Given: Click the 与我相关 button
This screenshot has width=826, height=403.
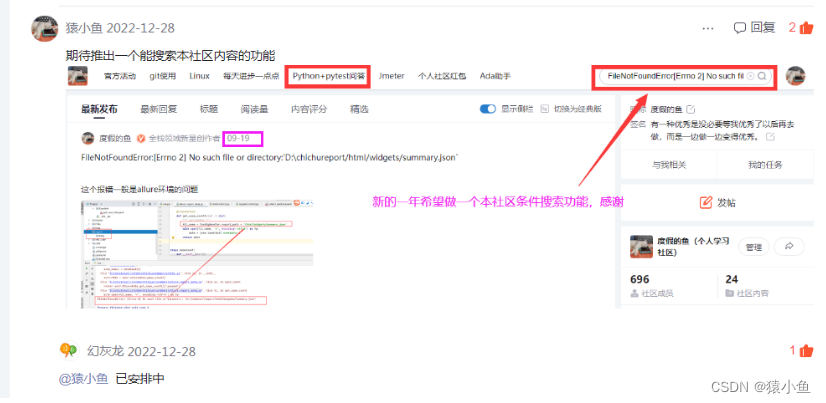Looking at the screenshot, I should coord(669,165).
